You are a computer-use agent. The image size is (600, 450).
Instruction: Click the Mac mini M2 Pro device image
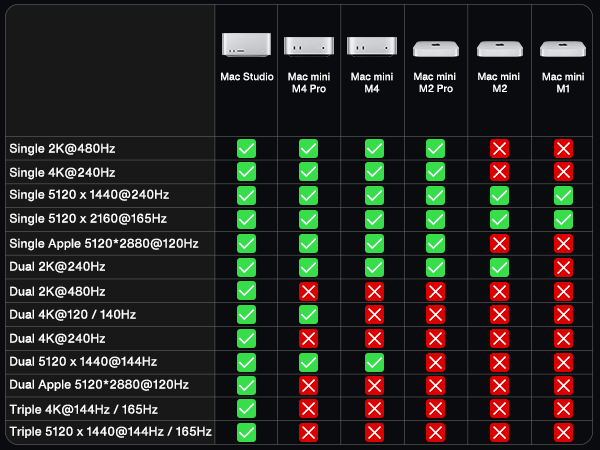(x=436, y=49)
